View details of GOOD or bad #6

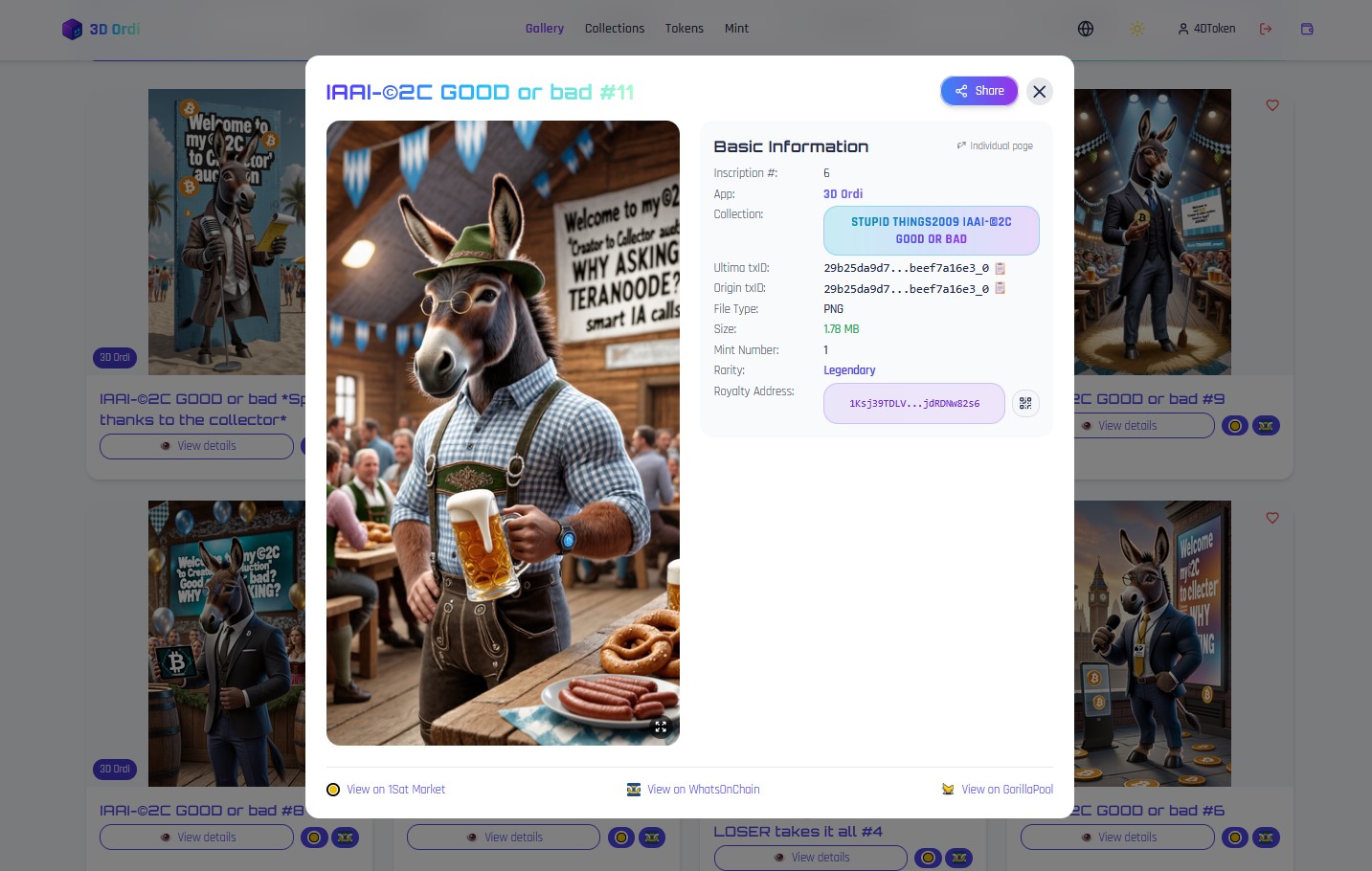tap(1117, 837)
